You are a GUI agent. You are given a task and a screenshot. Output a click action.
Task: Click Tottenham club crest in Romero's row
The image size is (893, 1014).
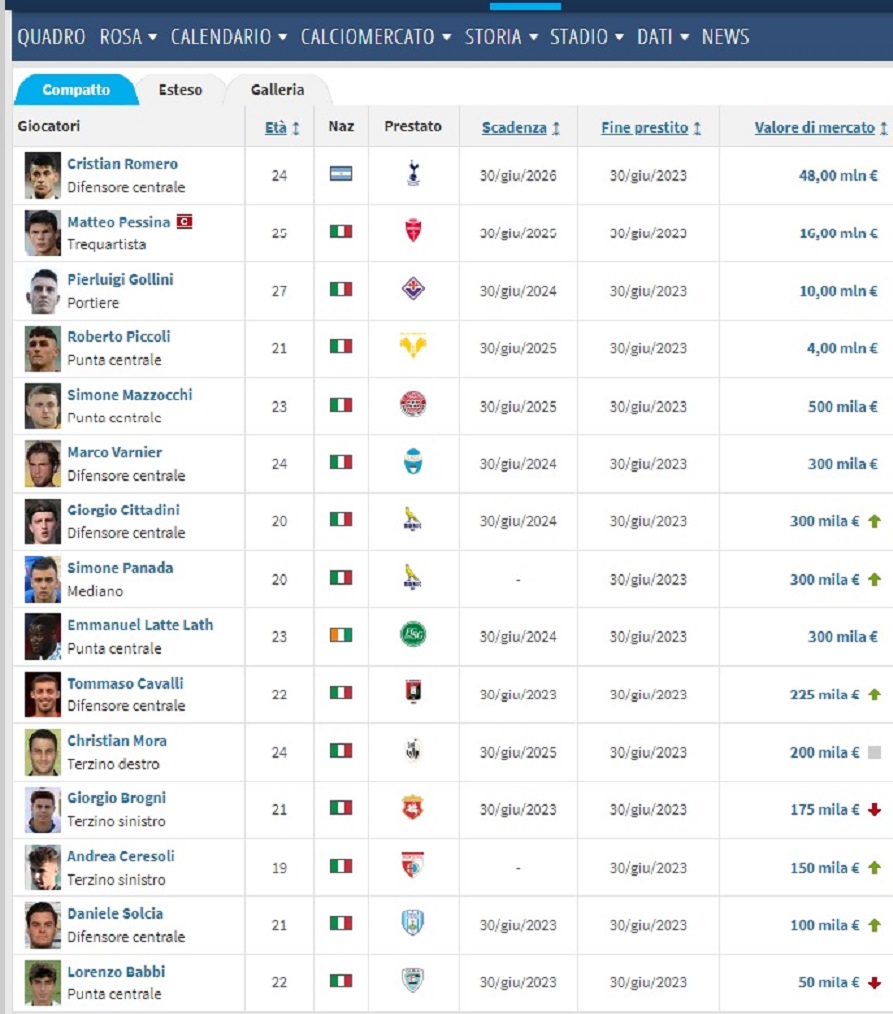[413, 175]
